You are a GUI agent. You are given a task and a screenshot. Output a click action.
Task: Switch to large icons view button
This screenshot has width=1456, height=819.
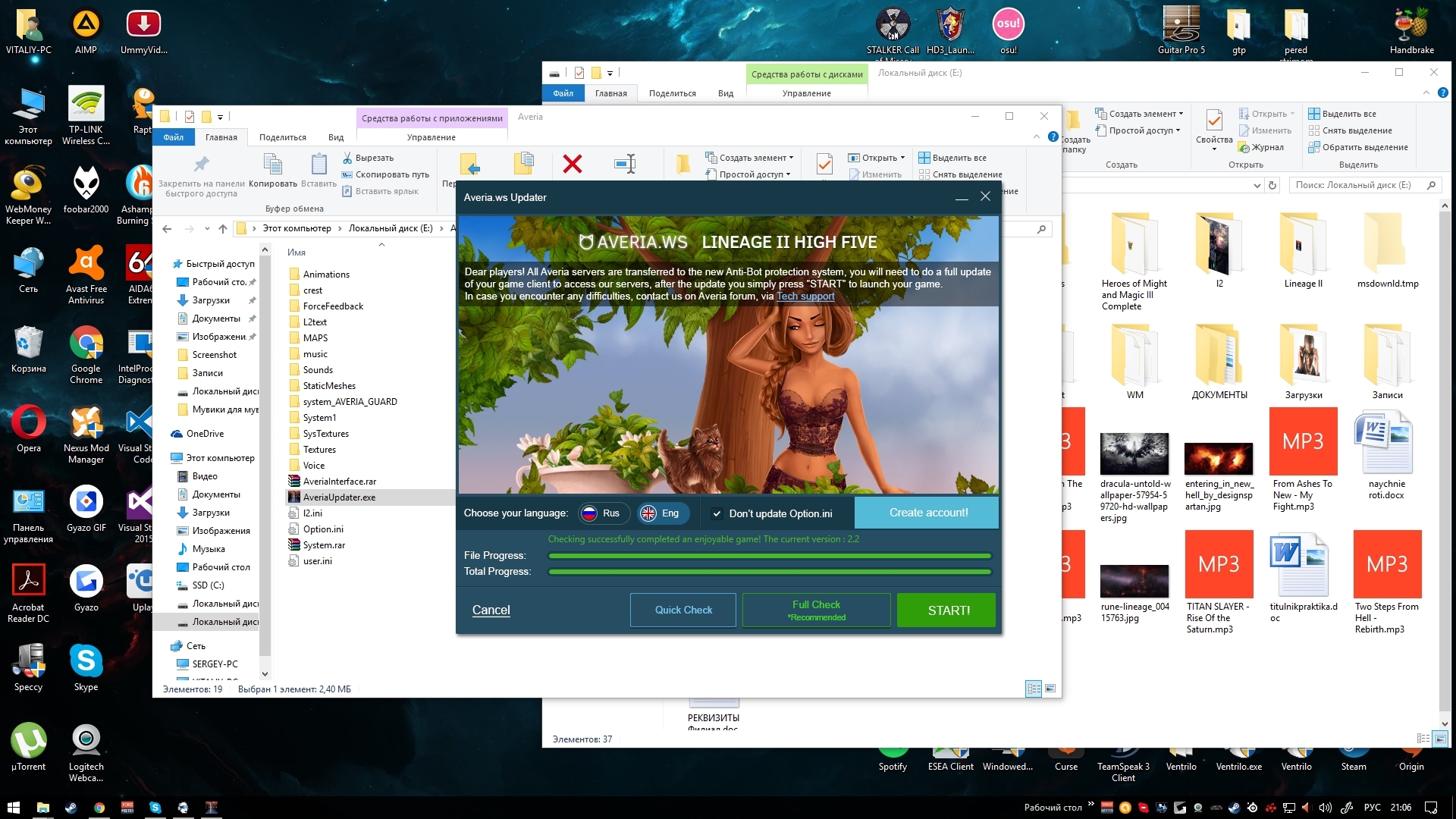tap(1050, 689)
